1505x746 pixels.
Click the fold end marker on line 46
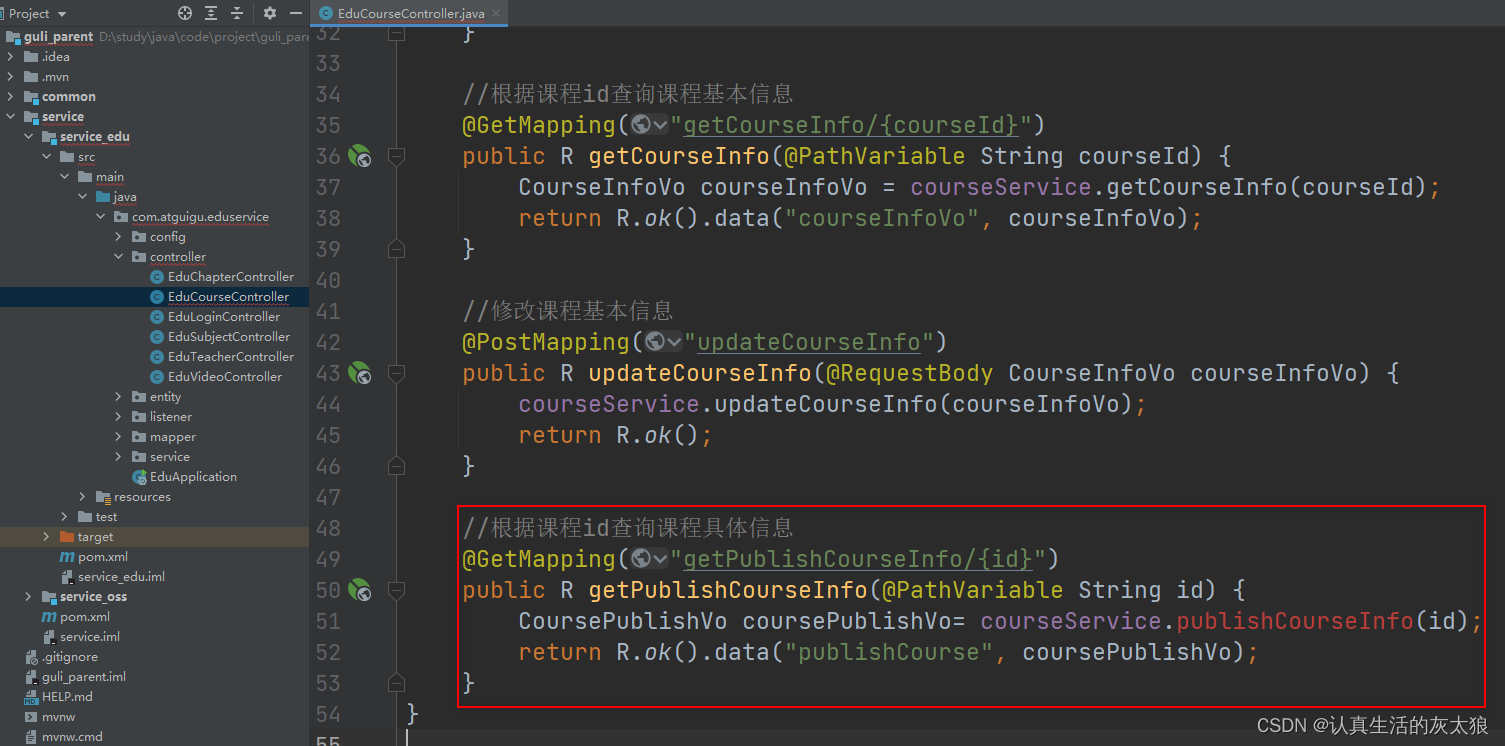396,465
